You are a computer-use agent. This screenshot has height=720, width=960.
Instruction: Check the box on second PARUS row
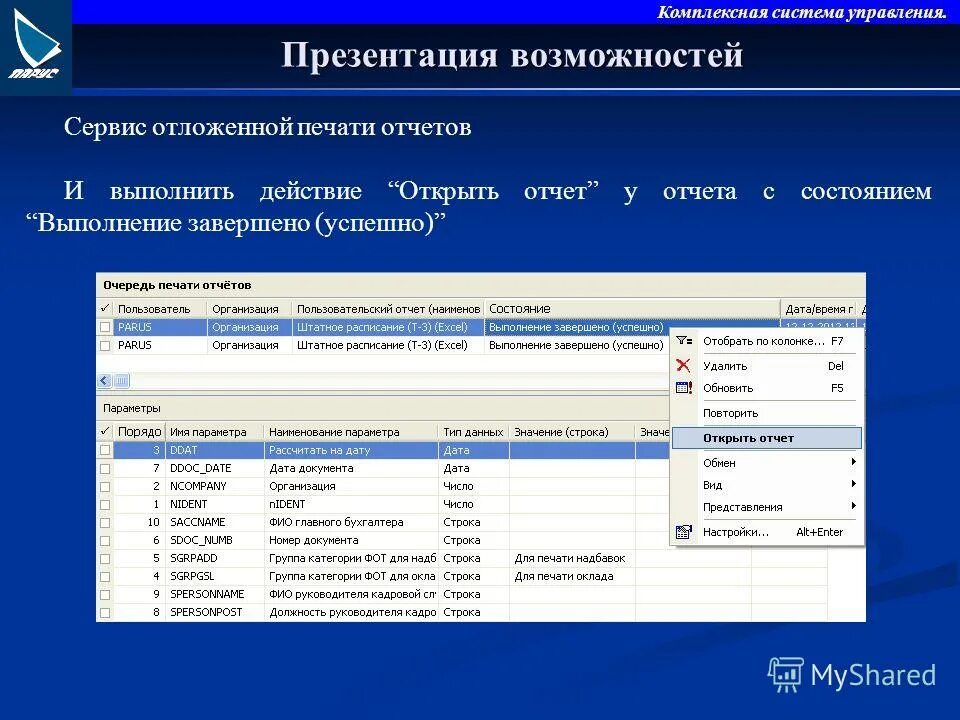(103, 343)
